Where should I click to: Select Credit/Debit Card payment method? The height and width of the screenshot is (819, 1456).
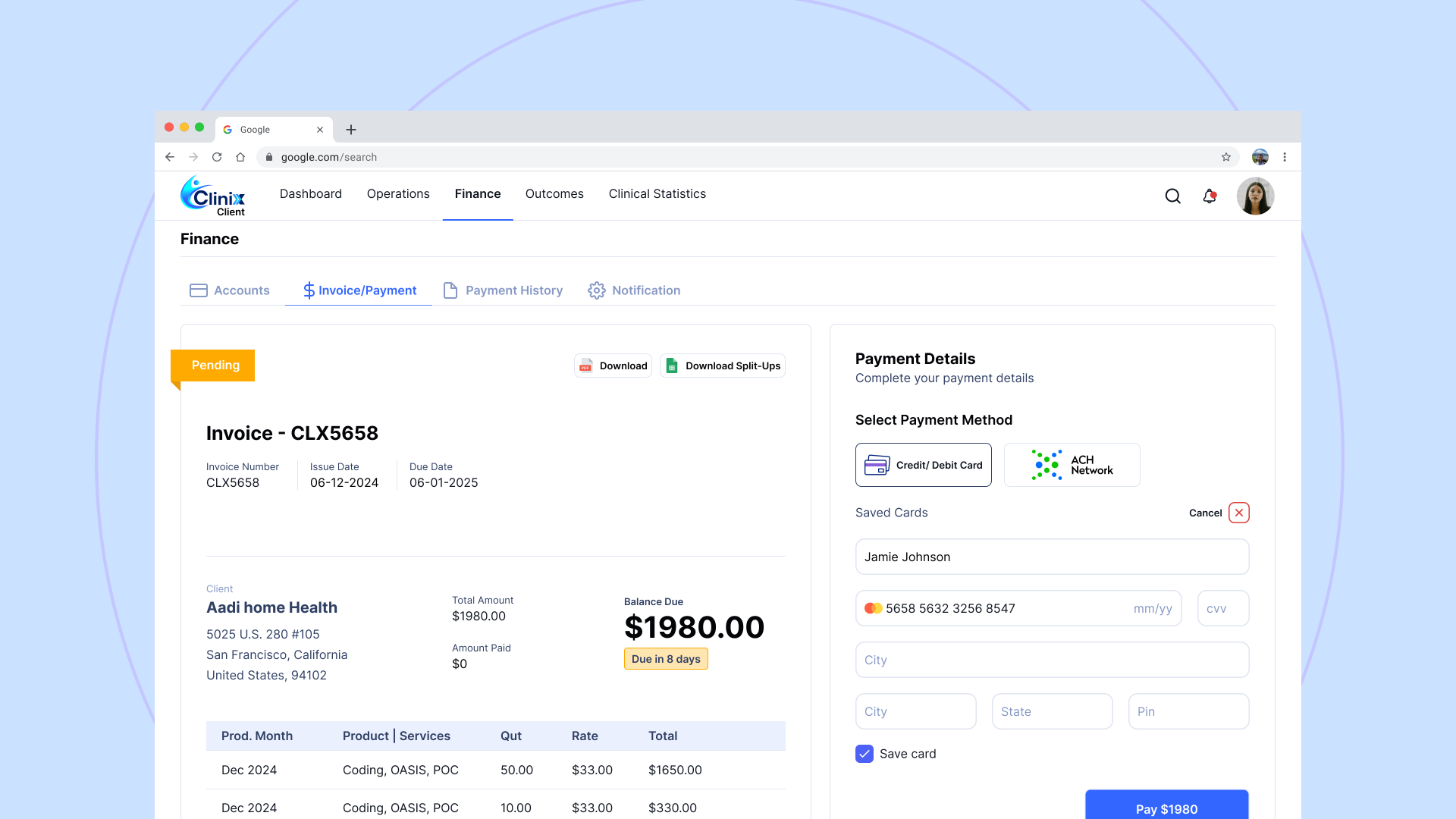tap(923, 465)
